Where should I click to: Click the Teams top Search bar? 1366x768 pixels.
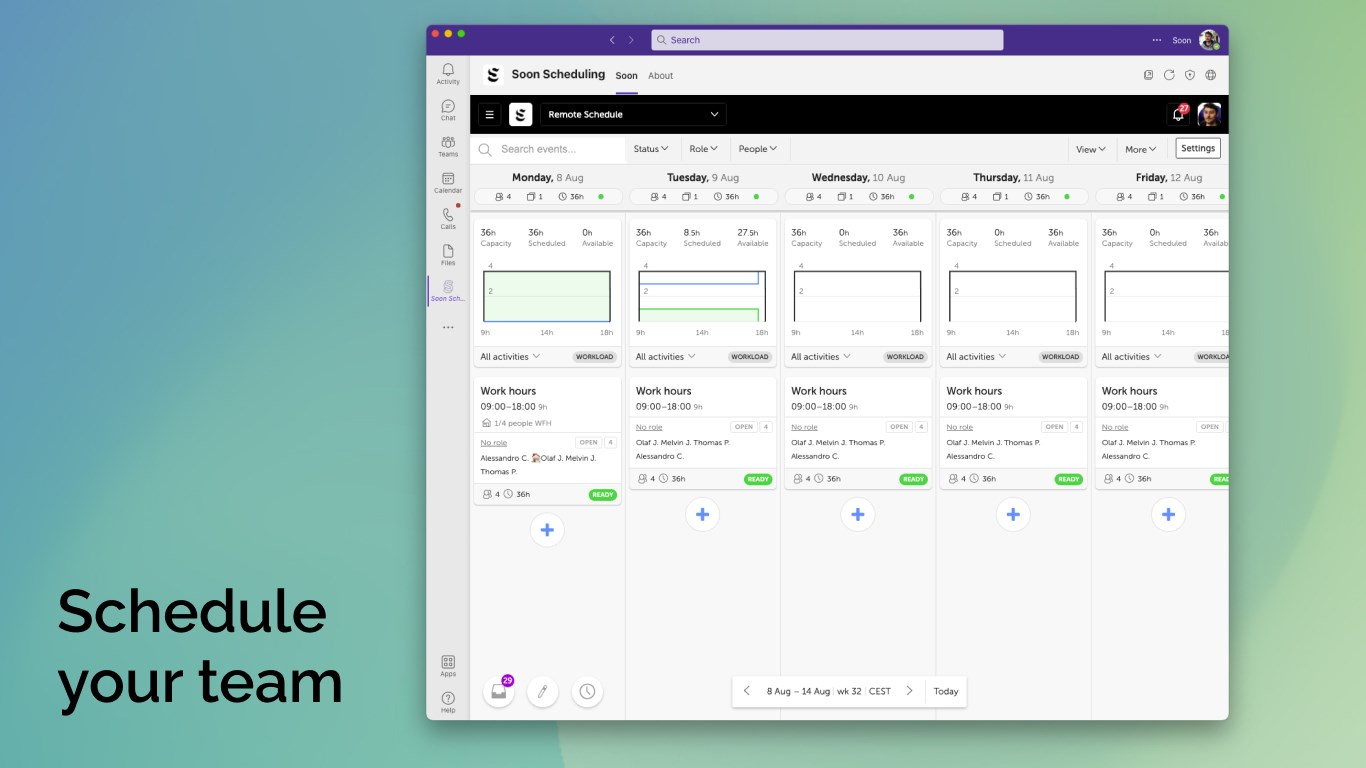click(x=827, y=40)
